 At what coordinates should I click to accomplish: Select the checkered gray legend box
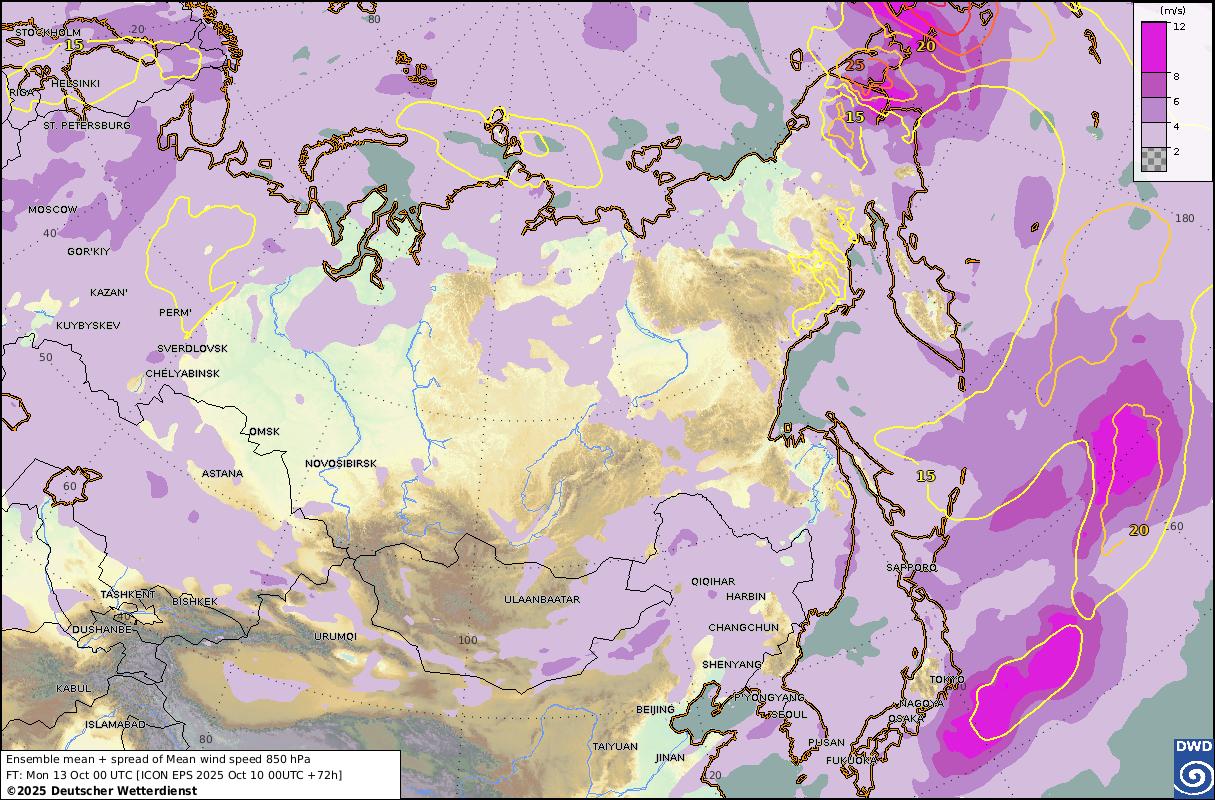tap(1153, 159)
